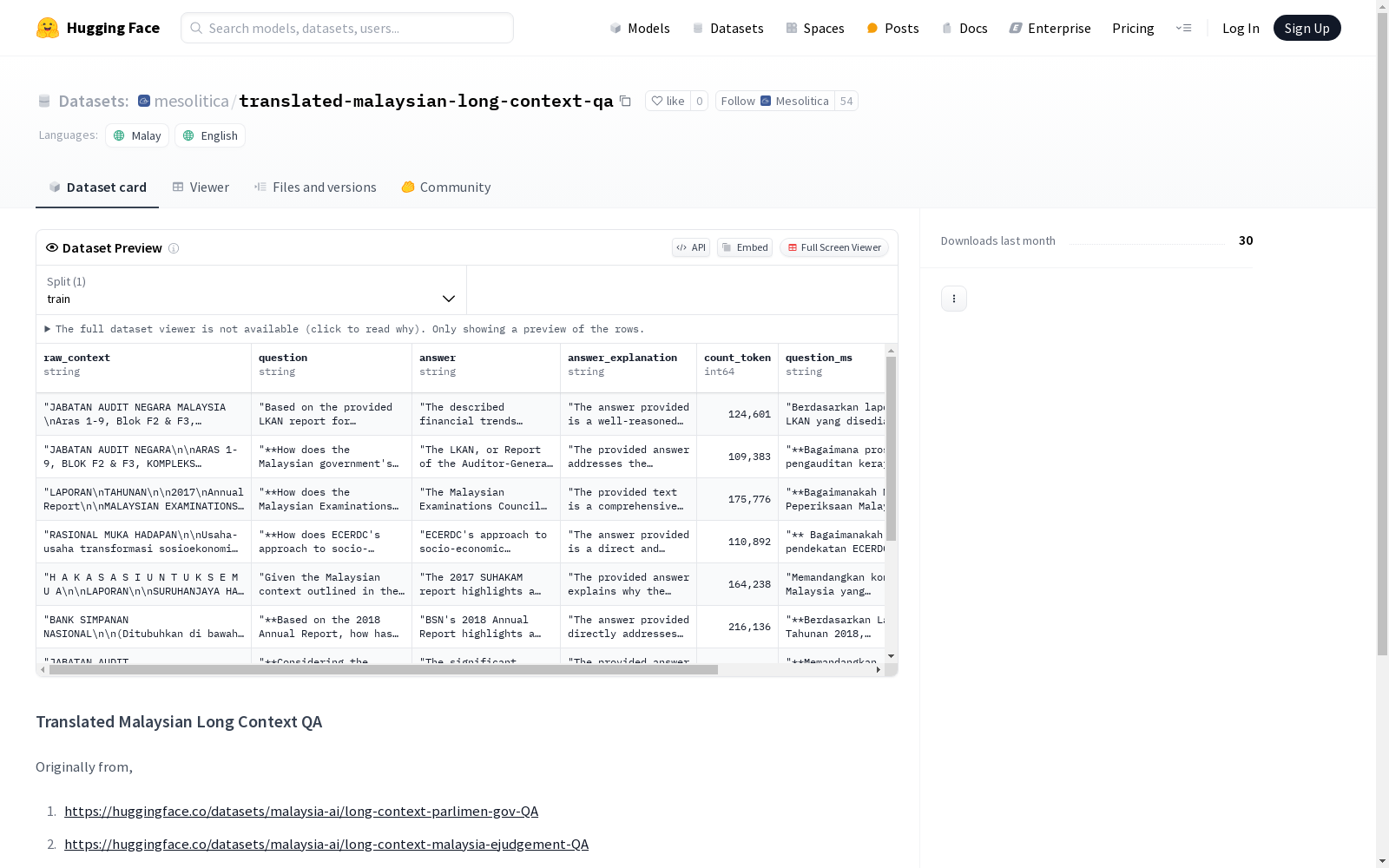Image resolution: width=1389 pixels, height=868 pixels.
Task: Click the Malay language tag
Action: 137,135
